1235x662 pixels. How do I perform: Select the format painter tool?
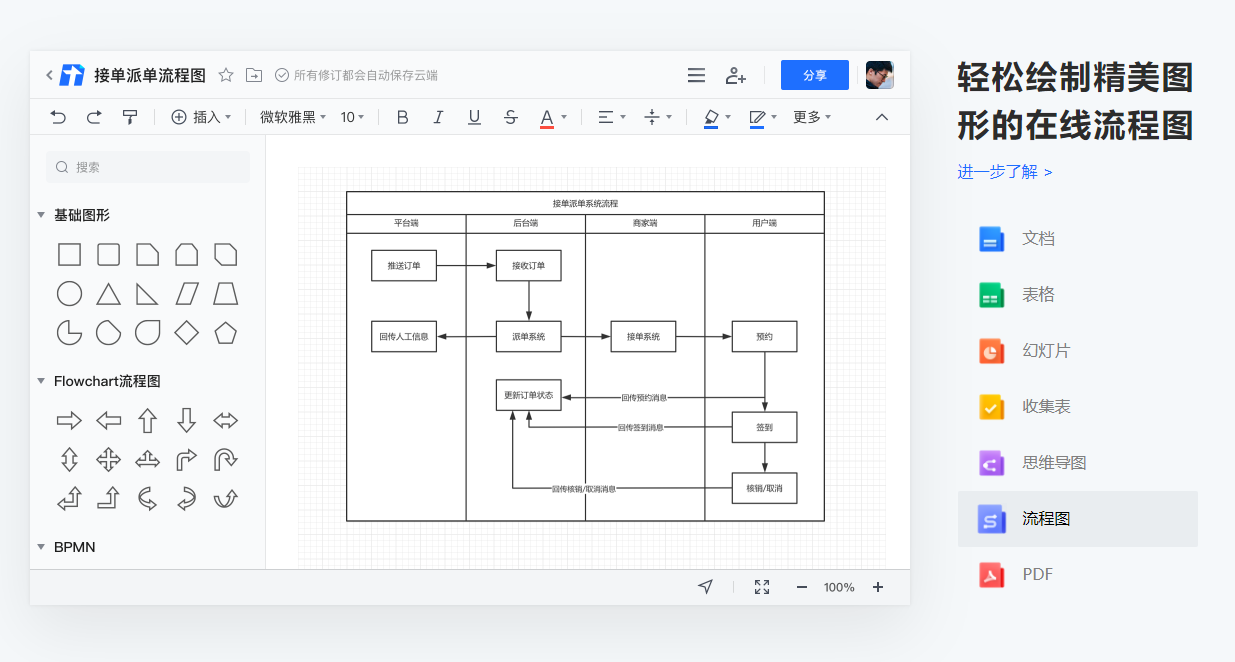click(x=130, y=117)
